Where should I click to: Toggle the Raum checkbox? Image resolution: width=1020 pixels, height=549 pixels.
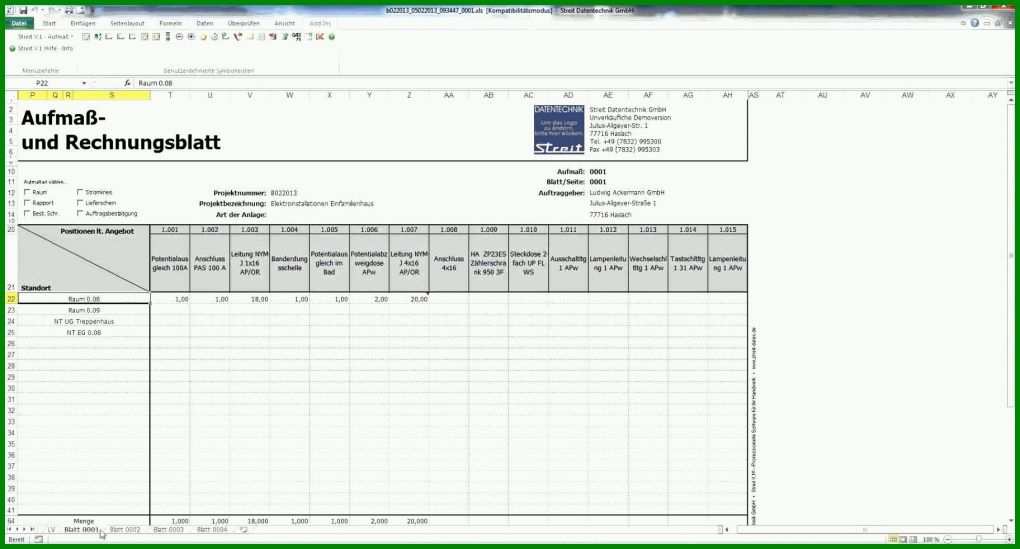(27, 193)
